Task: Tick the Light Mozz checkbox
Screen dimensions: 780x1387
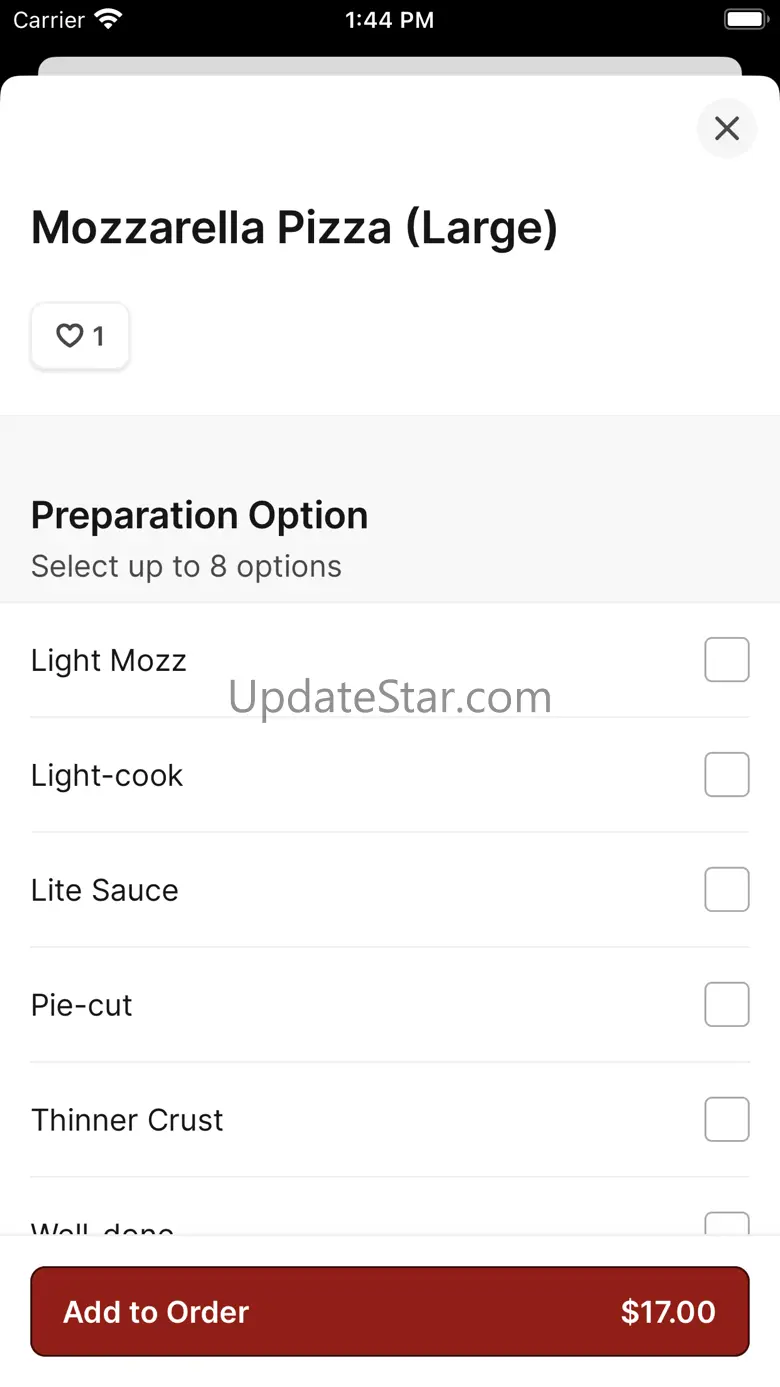Action: (727, 660)
